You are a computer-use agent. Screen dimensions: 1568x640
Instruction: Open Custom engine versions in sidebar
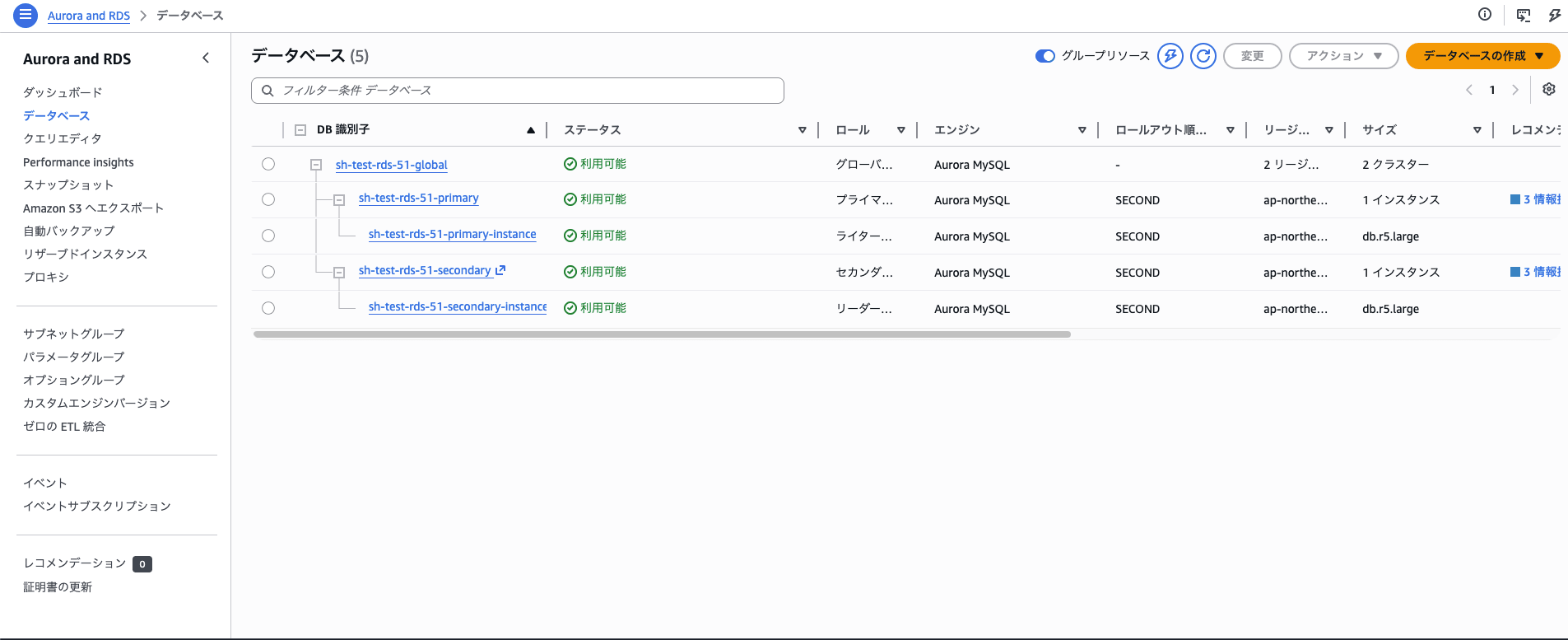[x=97, y=403]
